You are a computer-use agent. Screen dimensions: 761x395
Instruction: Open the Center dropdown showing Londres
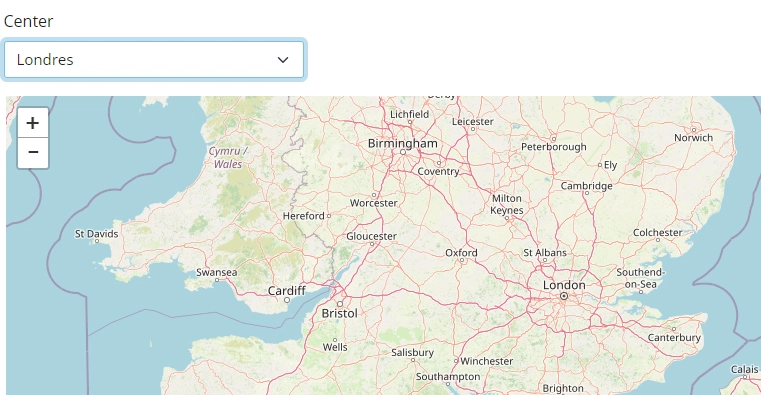[154, 60]
